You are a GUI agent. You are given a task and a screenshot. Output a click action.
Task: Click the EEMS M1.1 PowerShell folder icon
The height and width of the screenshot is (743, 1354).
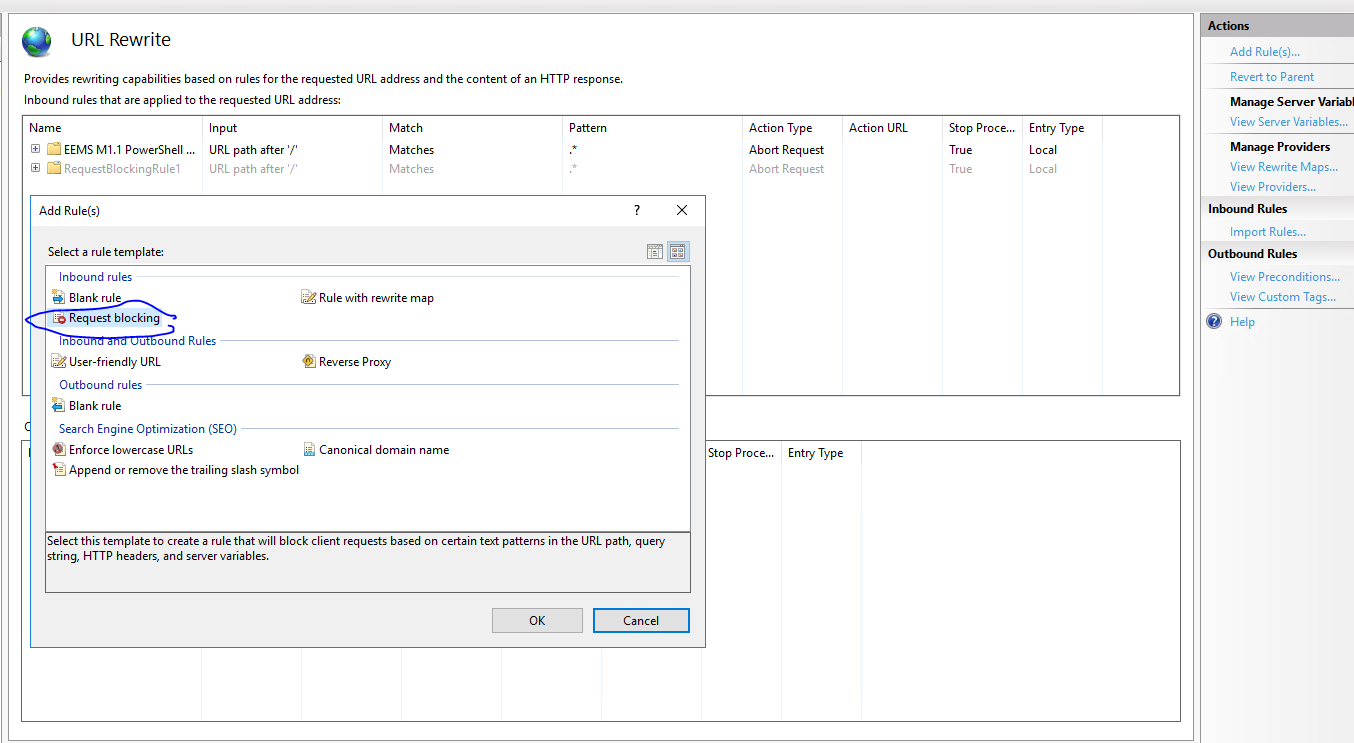[54, 150]
